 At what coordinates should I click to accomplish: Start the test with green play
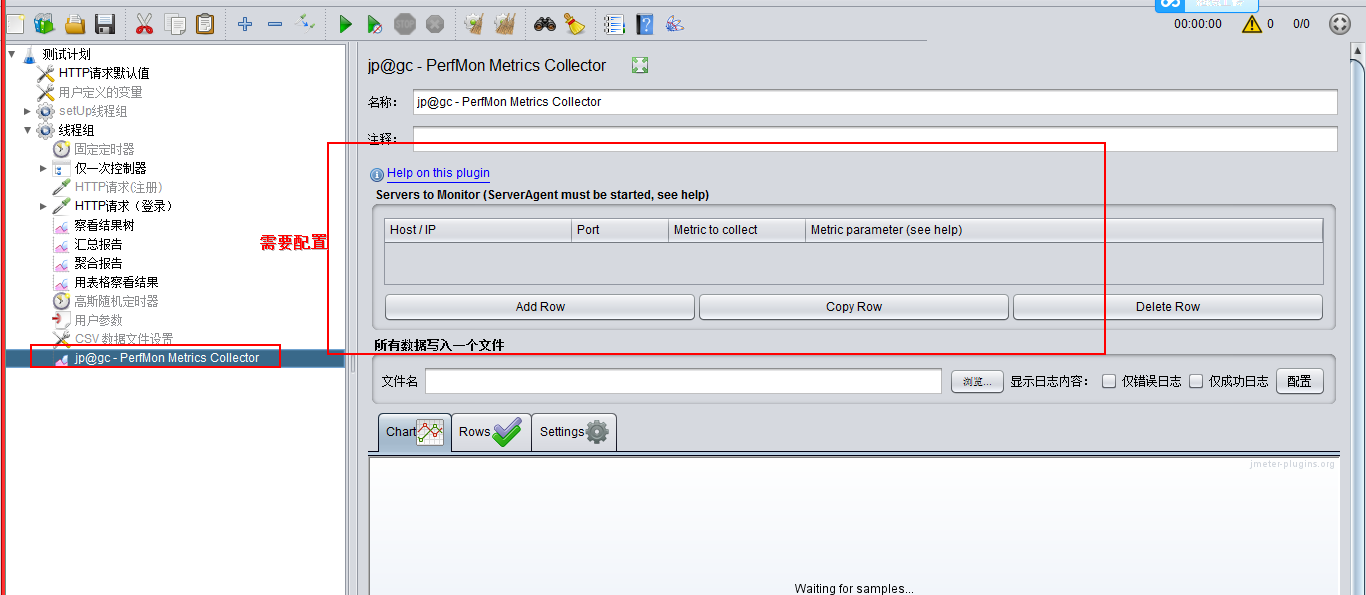(x=345, y=24)
